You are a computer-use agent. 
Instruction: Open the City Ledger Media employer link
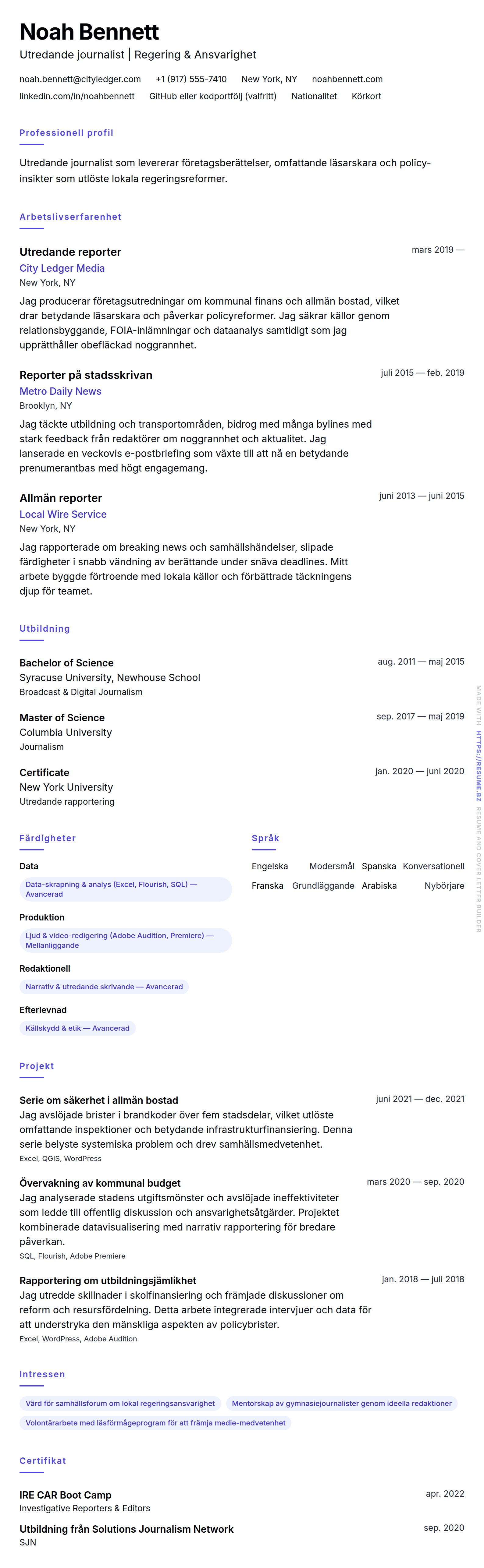click(62, 268)
